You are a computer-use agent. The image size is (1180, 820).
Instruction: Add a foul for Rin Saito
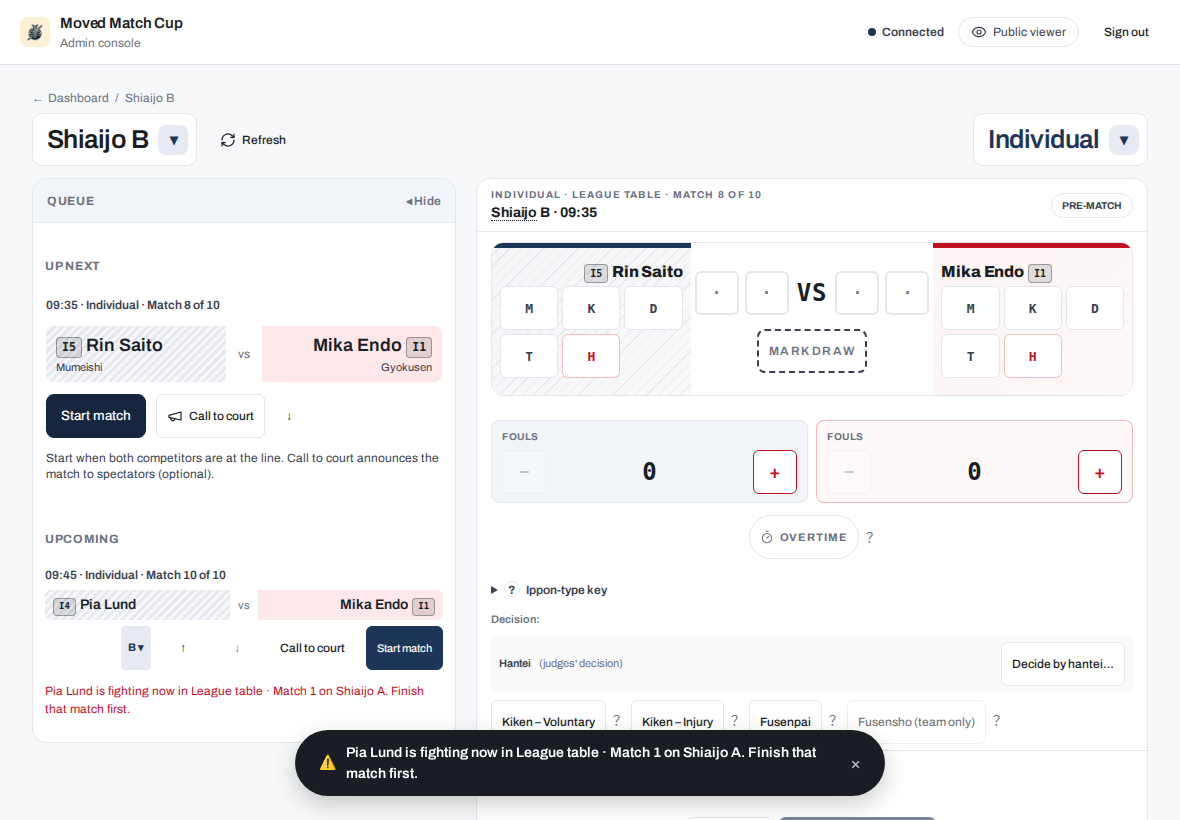tap(775, 472)
